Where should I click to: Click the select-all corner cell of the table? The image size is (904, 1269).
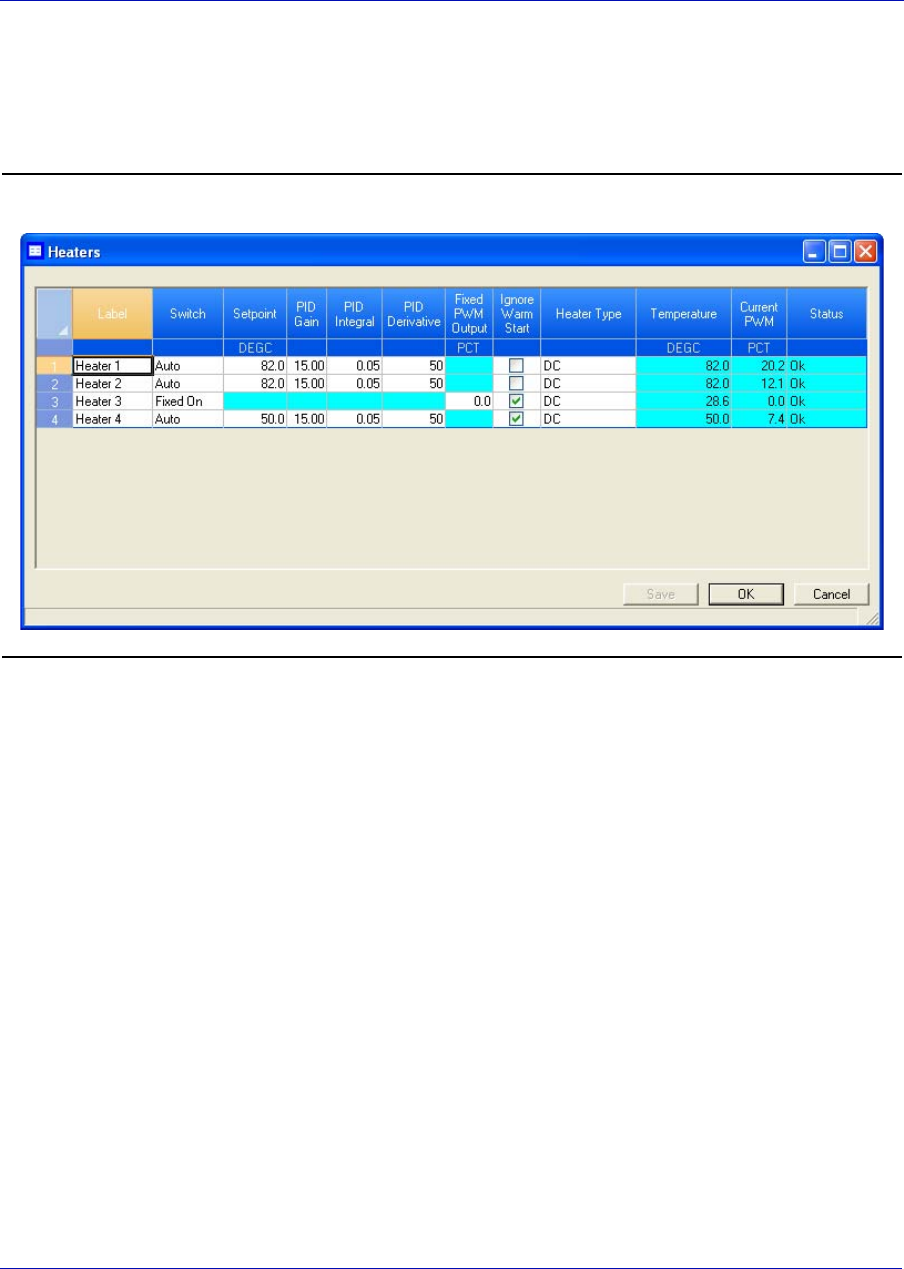pos(54,314)
